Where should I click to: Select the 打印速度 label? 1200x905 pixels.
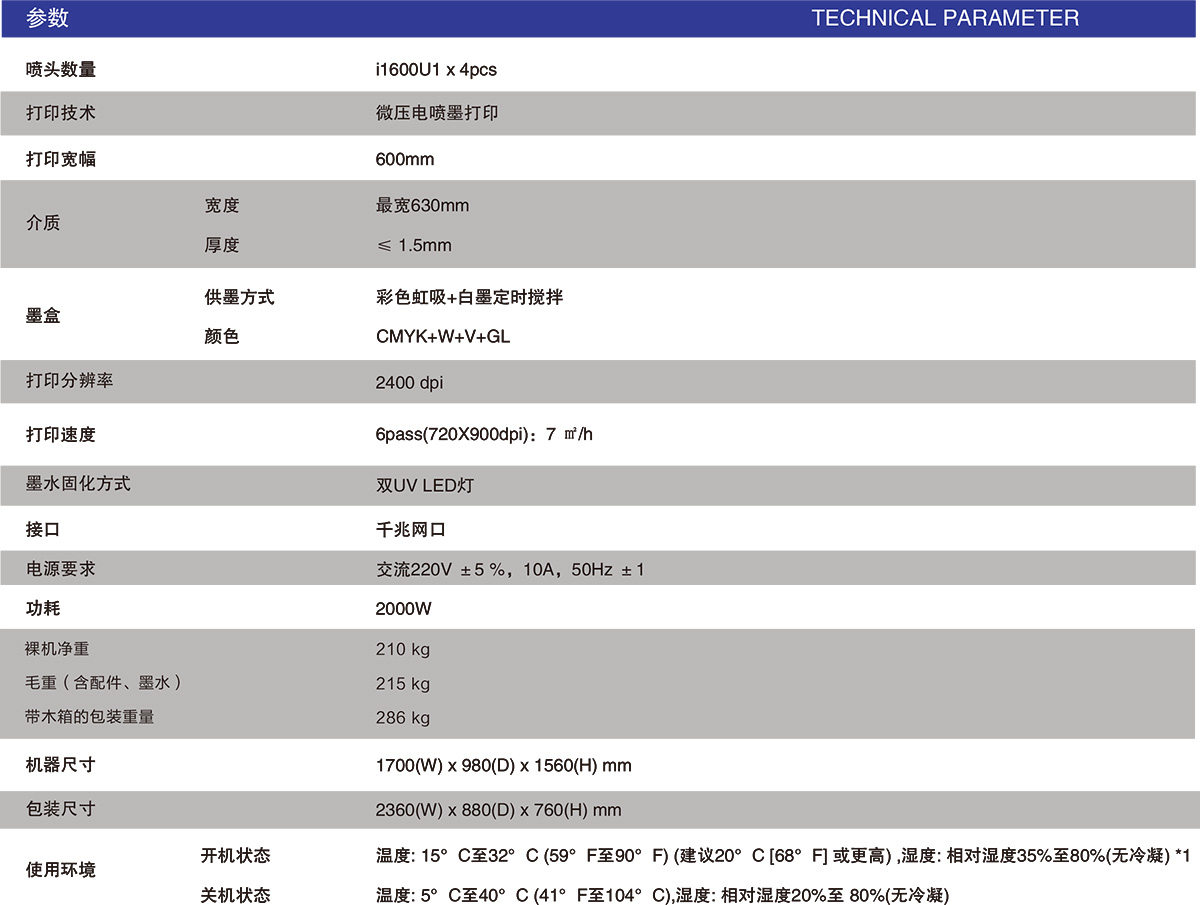click(x=61, y=435)
